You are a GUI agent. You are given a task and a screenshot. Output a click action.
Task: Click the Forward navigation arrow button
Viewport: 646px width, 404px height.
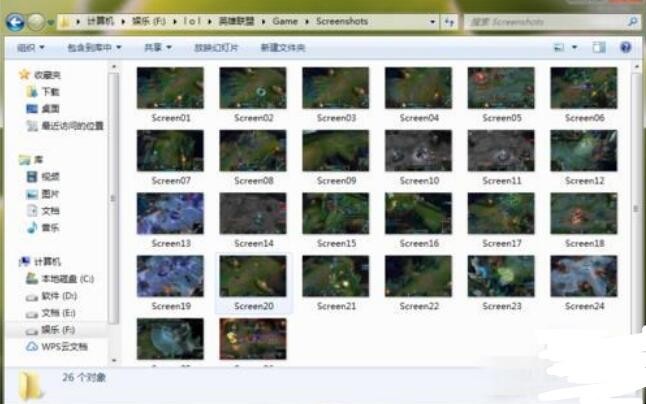pyautogui.click(x=37, y=20)
